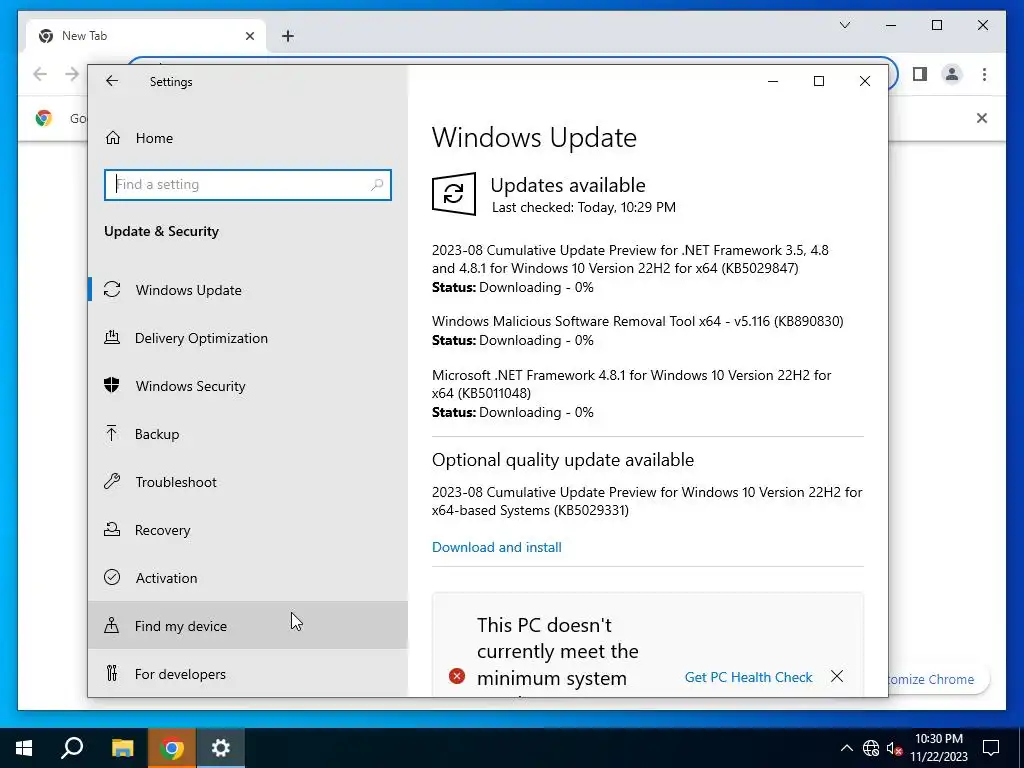1024x768 pixels.
Task: Open the Chrome side panel icon
Action: point(920,74)
